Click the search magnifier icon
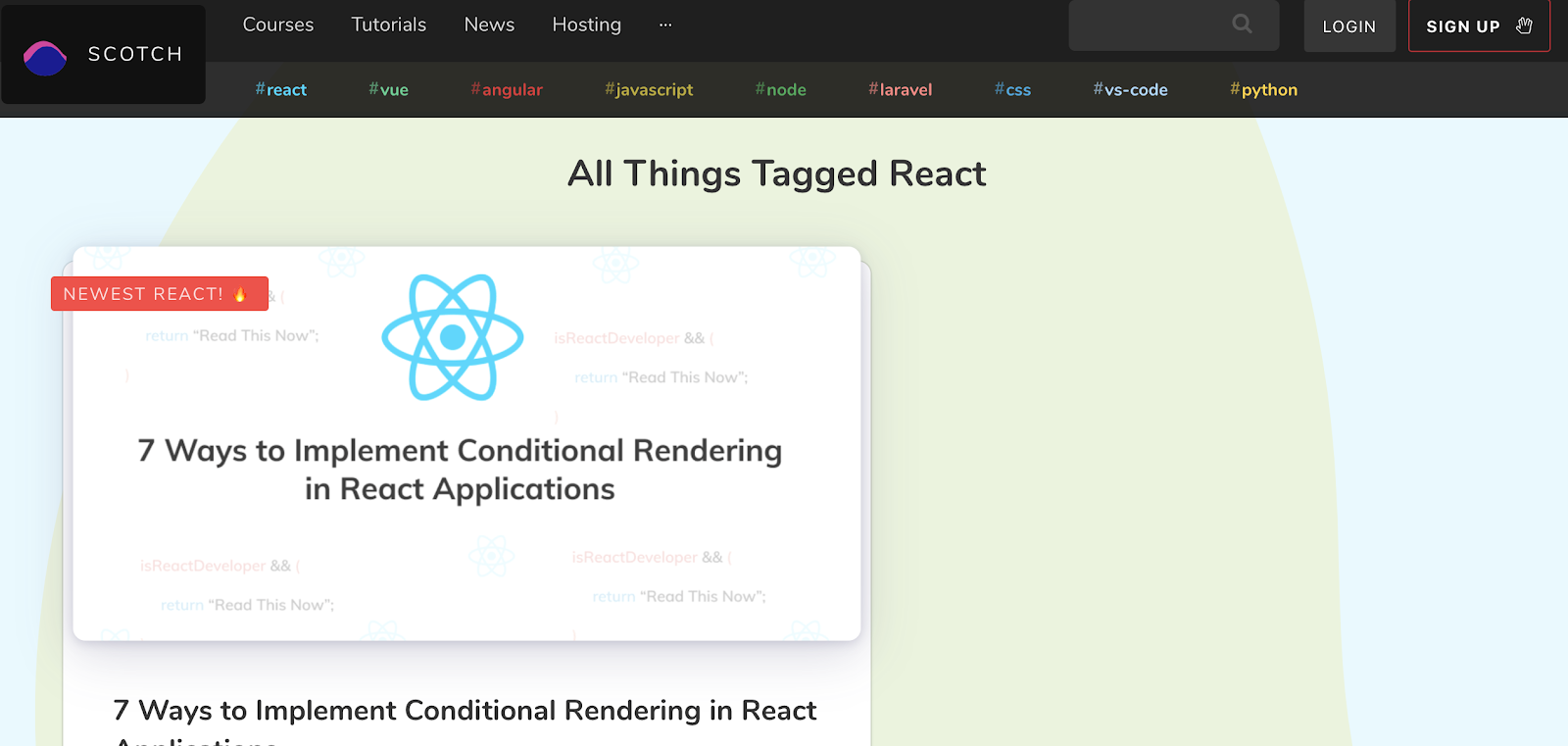The image size is (1568, 746). 1242,24
